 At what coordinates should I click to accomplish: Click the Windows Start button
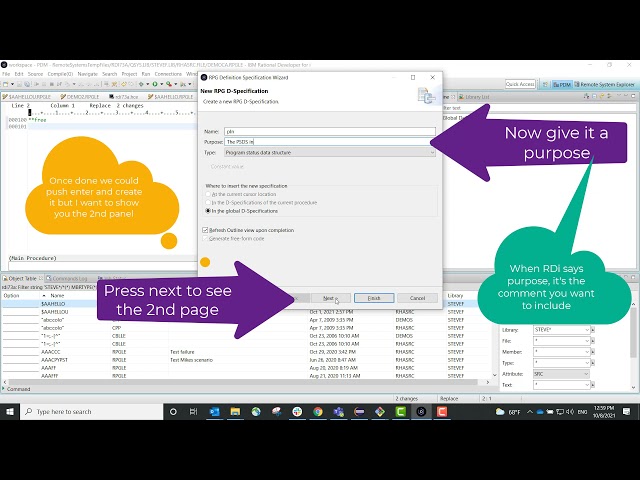[x=10, y=412]
